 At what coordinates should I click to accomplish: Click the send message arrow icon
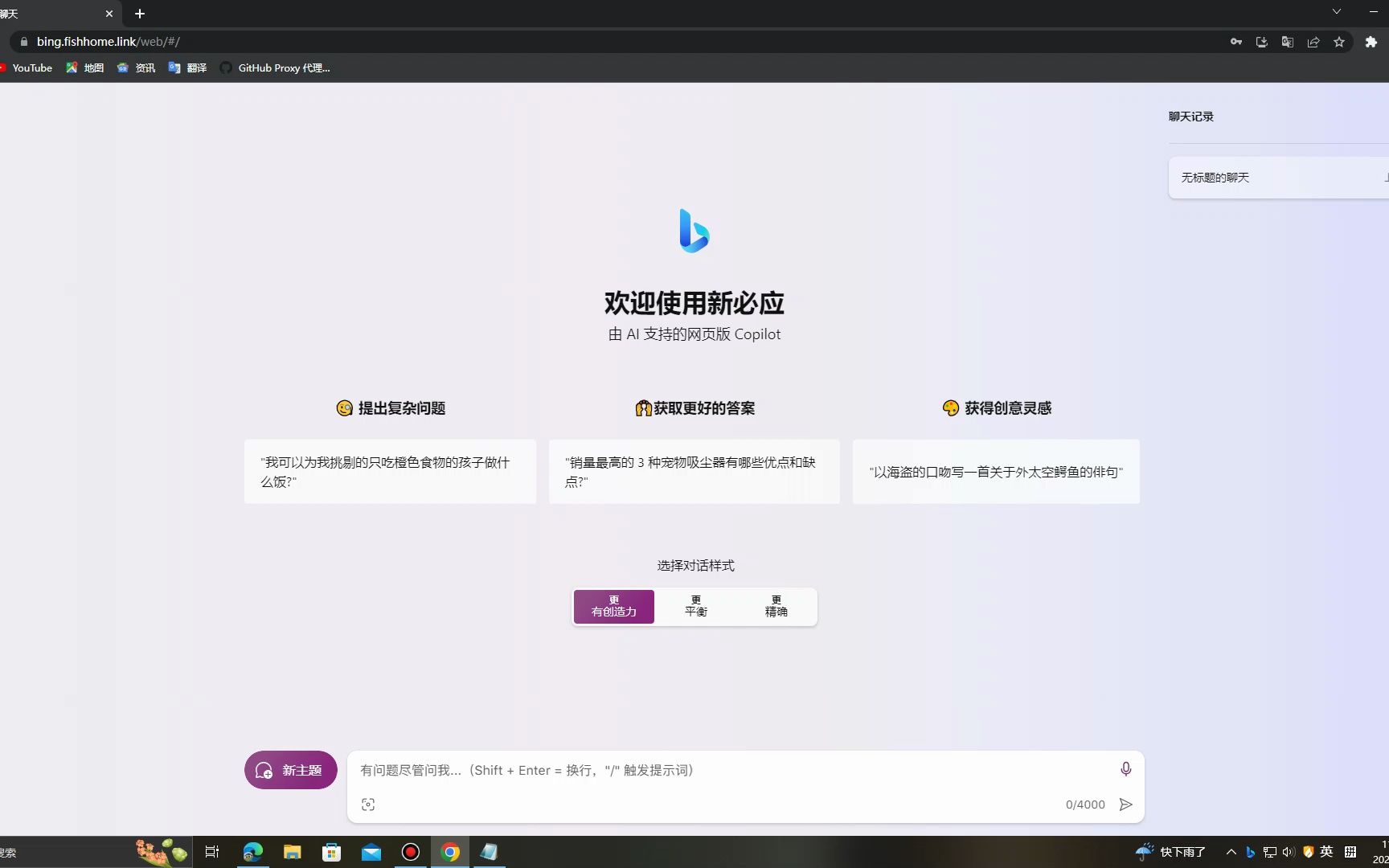click(1125, 805)
